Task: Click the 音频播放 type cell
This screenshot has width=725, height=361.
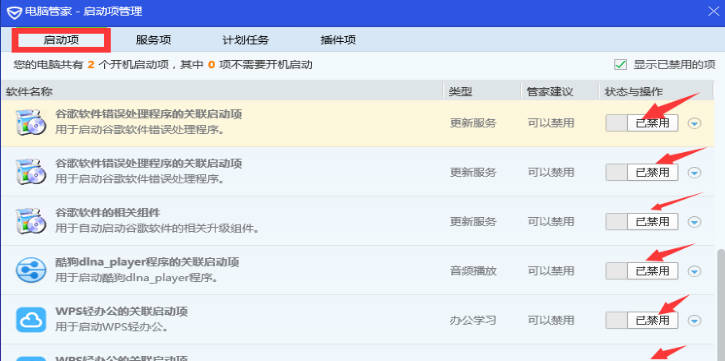Action: (473, 271)
